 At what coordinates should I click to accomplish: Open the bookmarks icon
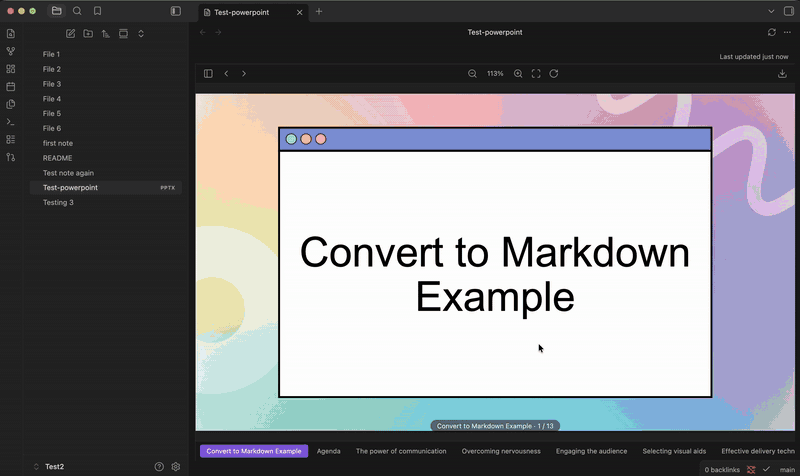[x=97, y=11]
